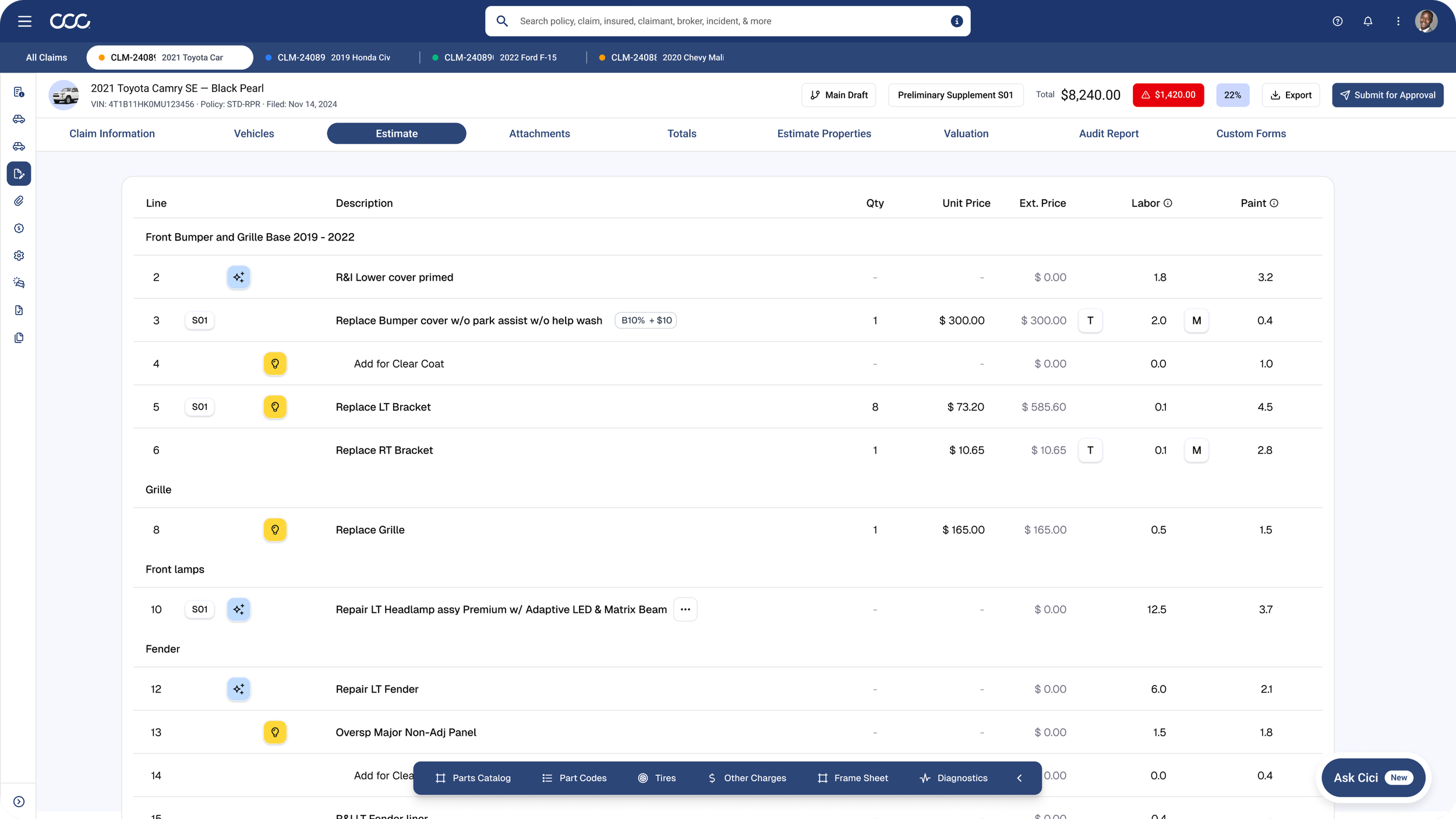Collapse the bottom toolbar with the chevron
The width and height of the screenshot is (1456, 819).
pos(1019,778)
